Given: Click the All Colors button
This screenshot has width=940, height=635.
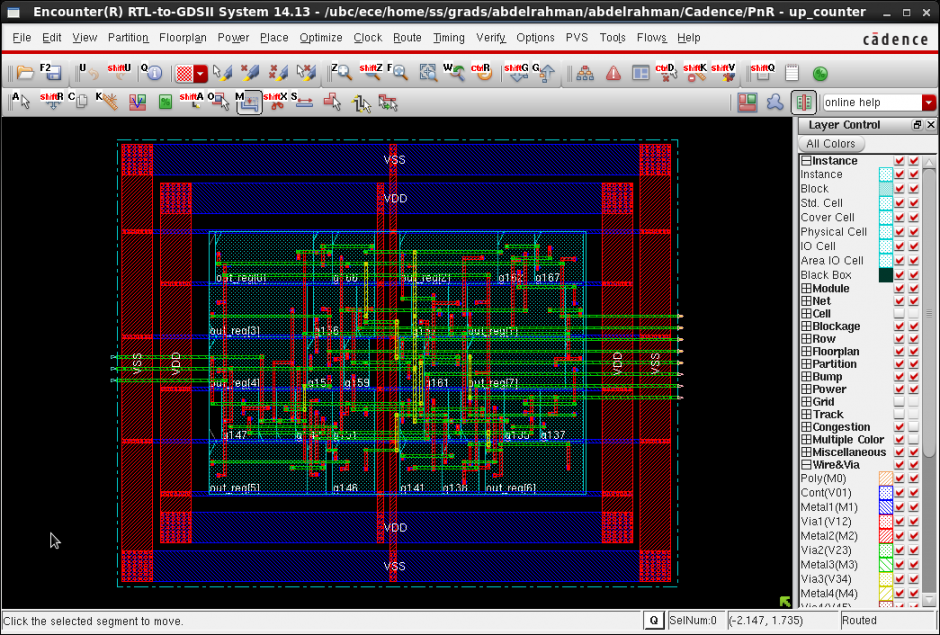Looking at the screenshot, I should click(832, 144).
